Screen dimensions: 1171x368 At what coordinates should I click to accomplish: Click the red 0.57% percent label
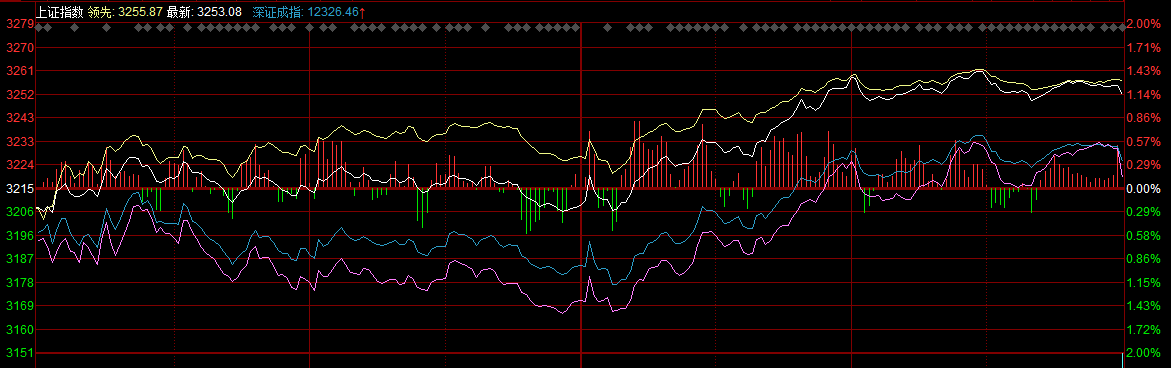[x=1143, y=142]
